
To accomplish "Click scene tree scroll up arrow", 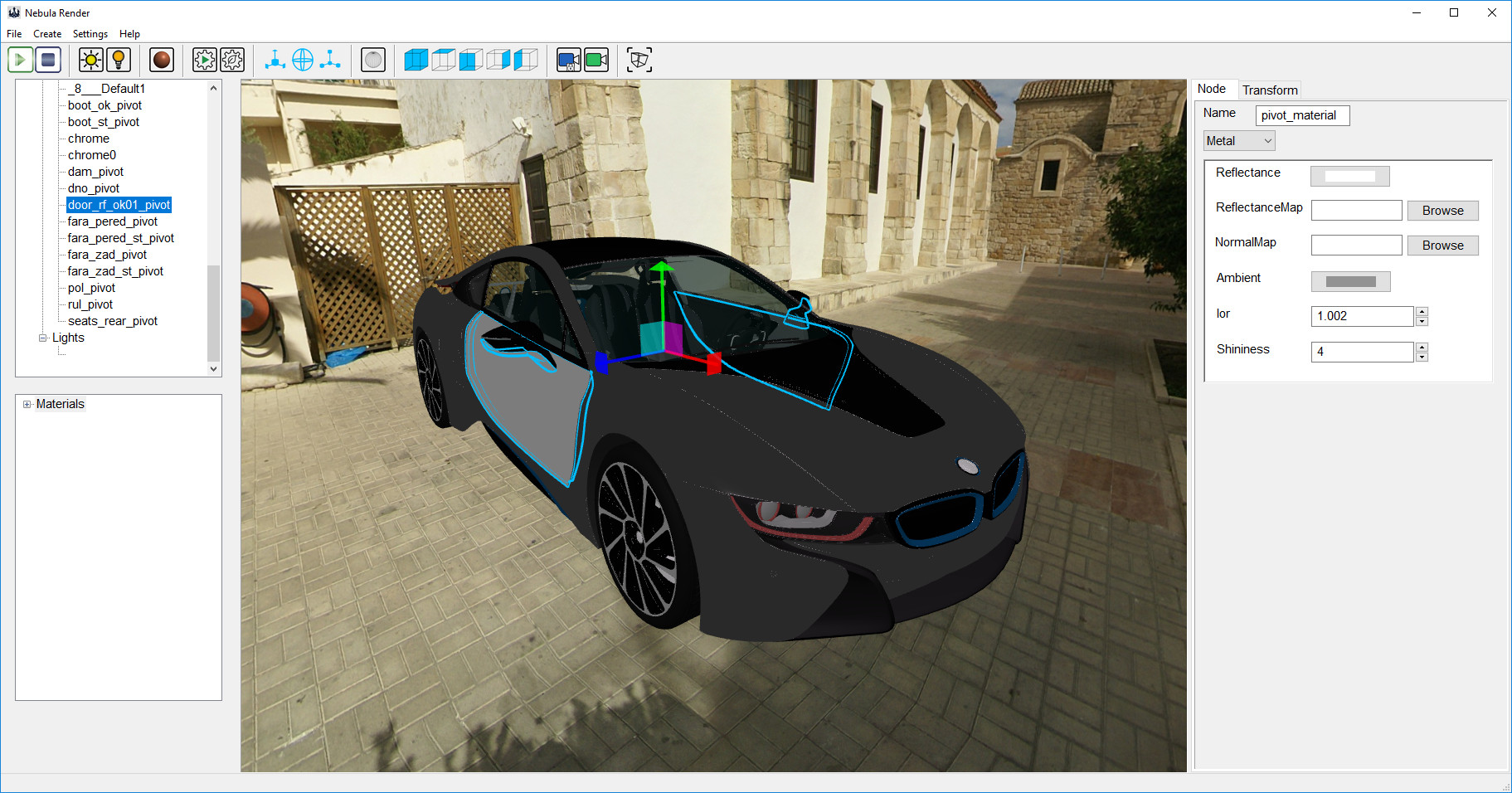I will click(x=214, y=88).
